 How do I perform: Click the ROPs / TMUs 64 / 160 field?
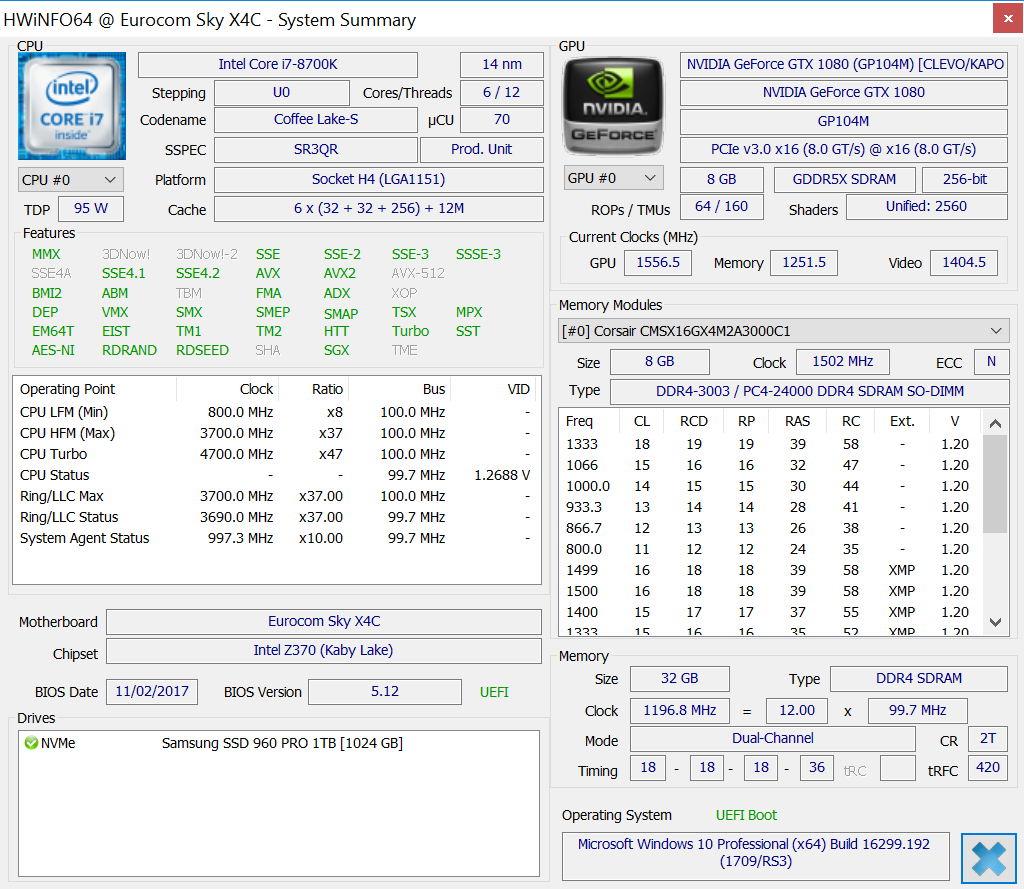coord(722,207)
